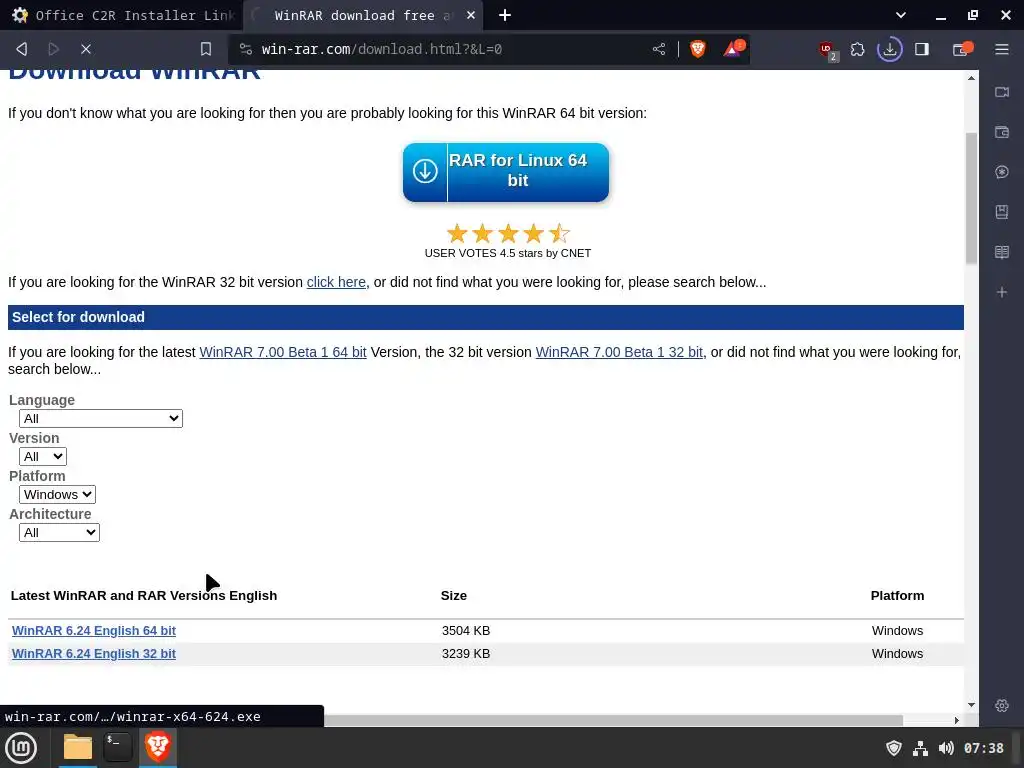Image resolution: width=1024 pixels, height=768 pixels.
Task: Click the 'Platform' column header
Action: 897,596
